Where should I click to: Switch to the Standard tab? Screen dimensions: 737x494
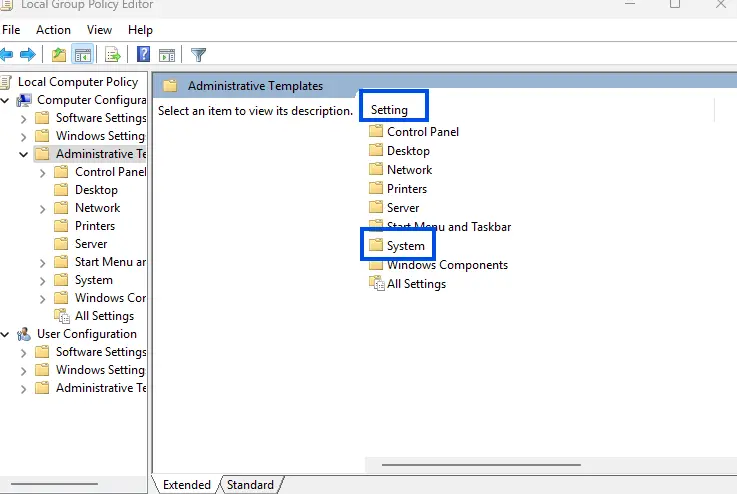pos(250,485)
